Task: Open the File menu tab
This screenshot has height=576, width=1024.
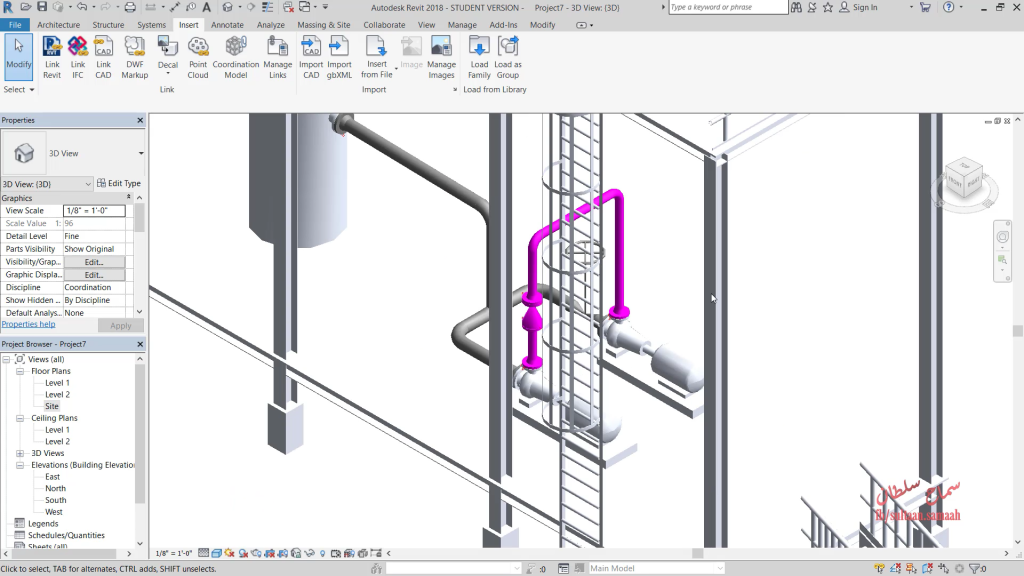Action: pos(15,25)
